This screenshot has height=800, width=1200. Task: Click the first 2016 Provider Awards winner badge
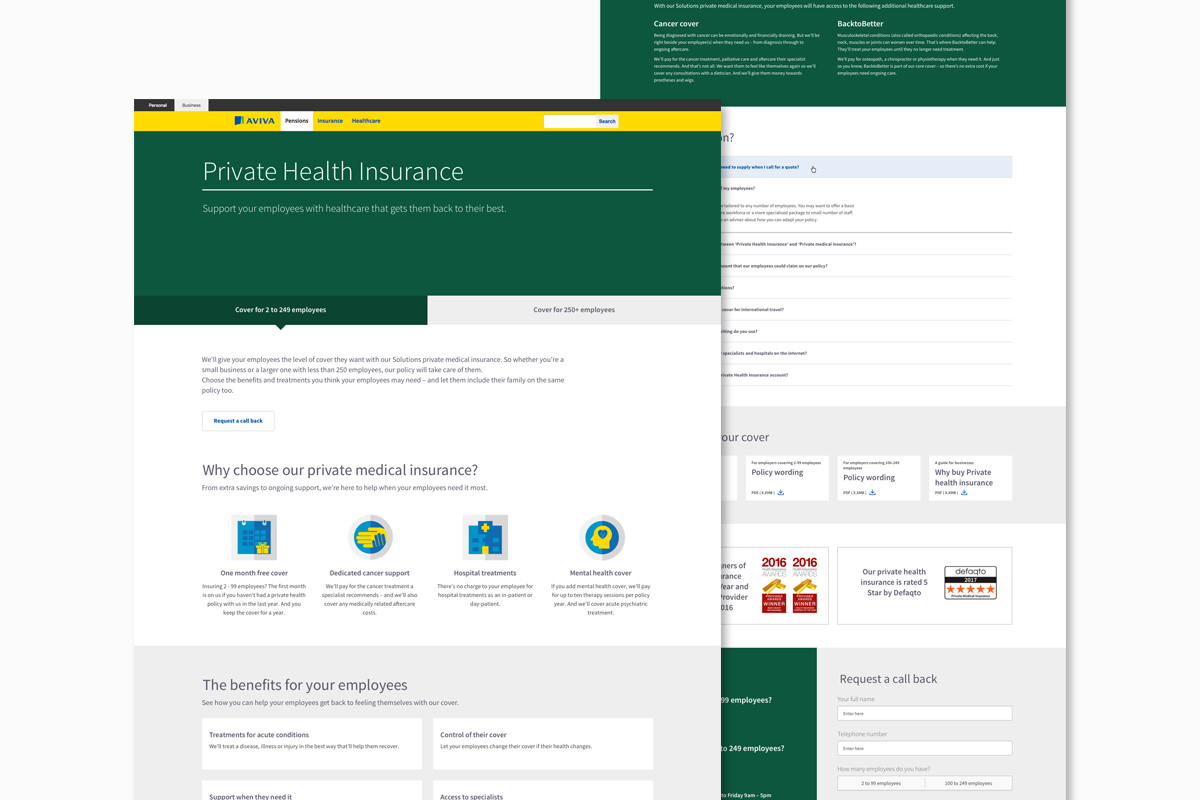click(x=774, y=585)
